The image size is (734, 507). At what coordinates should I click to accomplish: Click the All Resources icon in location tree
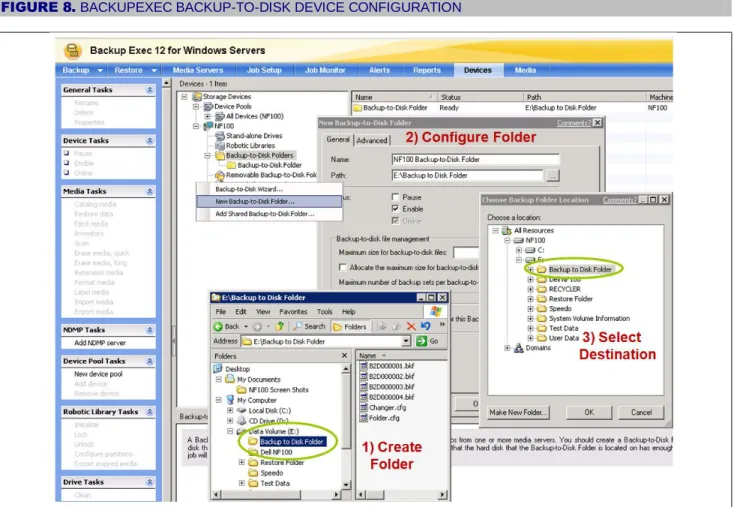click(506, 230)
